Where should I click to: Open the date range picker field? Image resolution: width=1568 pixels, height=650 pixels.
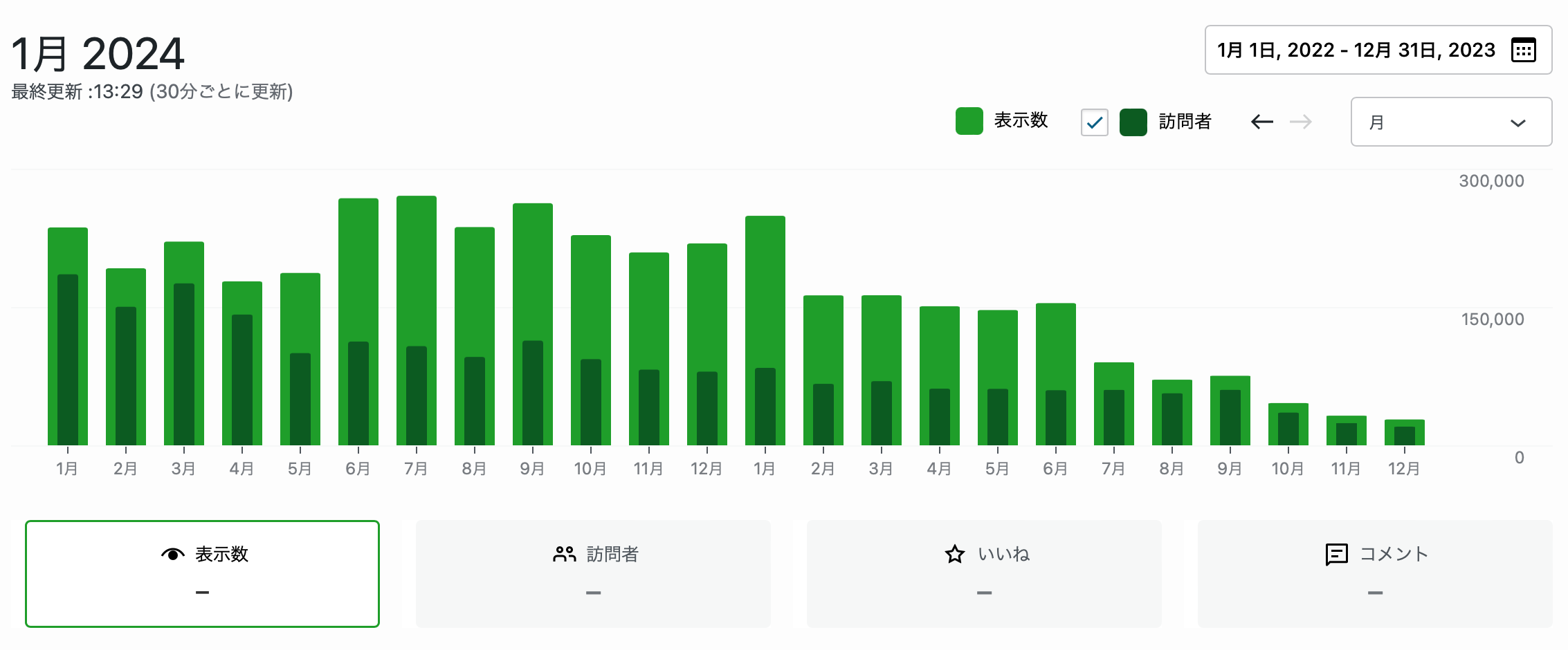(1356, 50)
